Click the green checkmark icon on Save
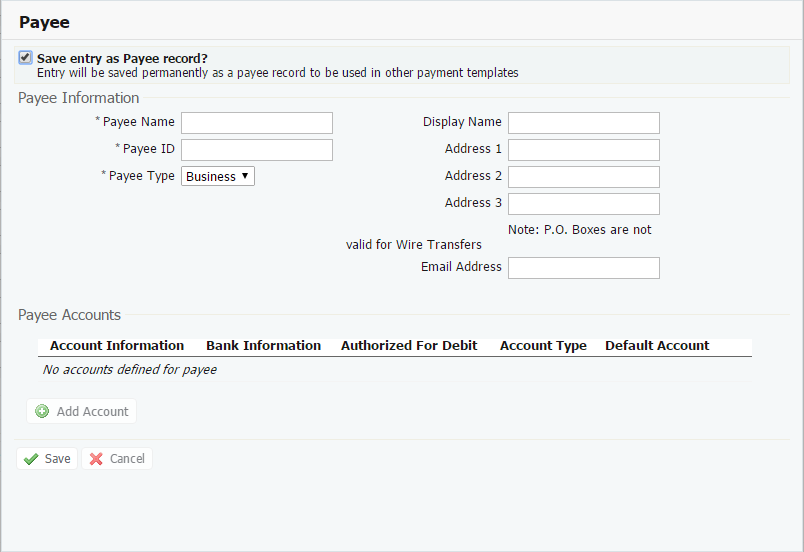 31,459
